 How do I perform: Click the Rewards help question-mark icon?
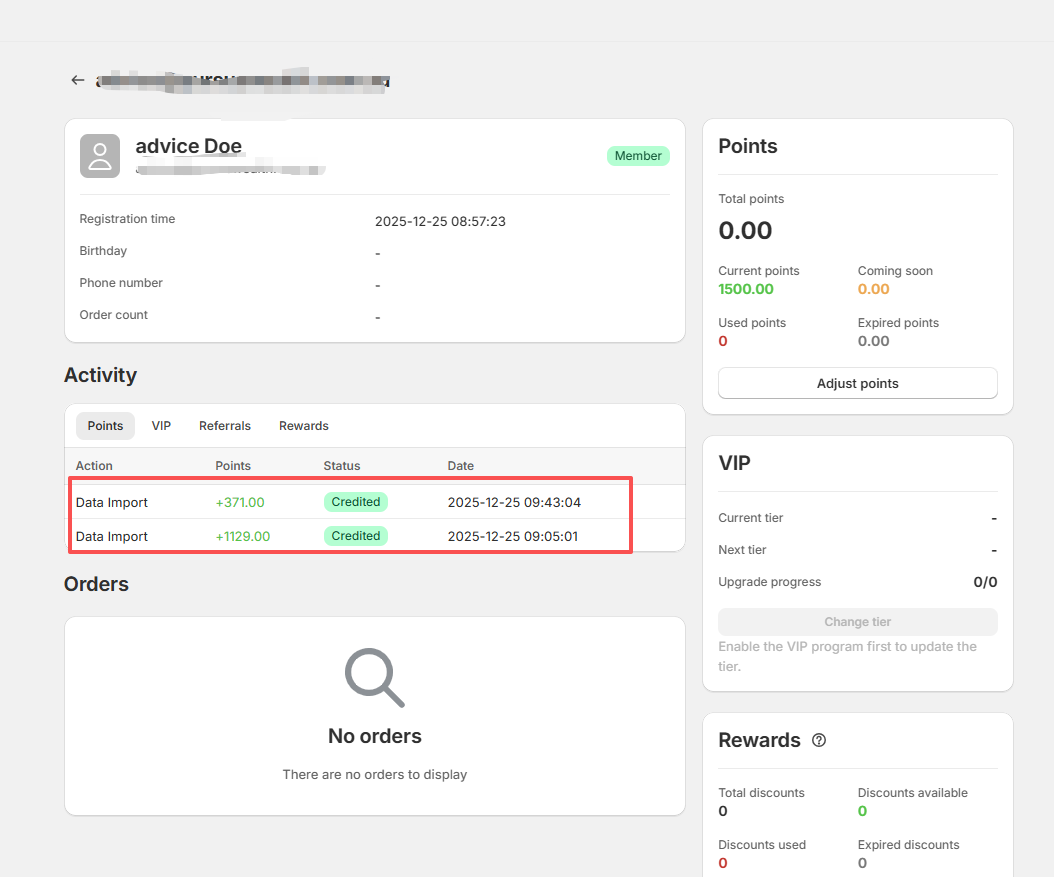pos(819,740)
